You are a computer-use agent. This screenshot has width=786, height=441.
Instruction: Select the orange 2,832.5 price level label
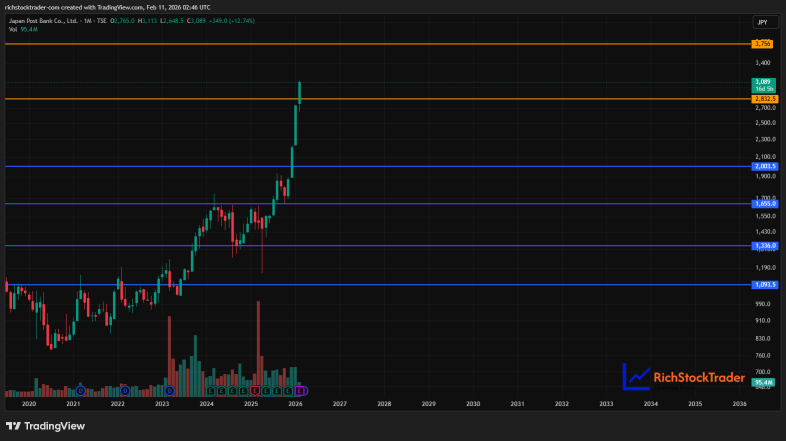pyautogui.click(x=765, y=99)
